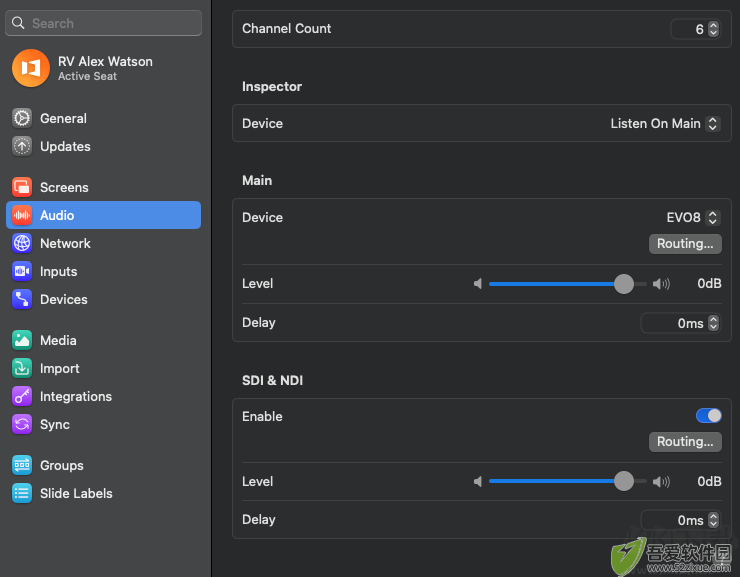This screenshot has width=740, height=577.
Task: Adjust the Channel Count stepper arrows
Action: coord(713,29)
